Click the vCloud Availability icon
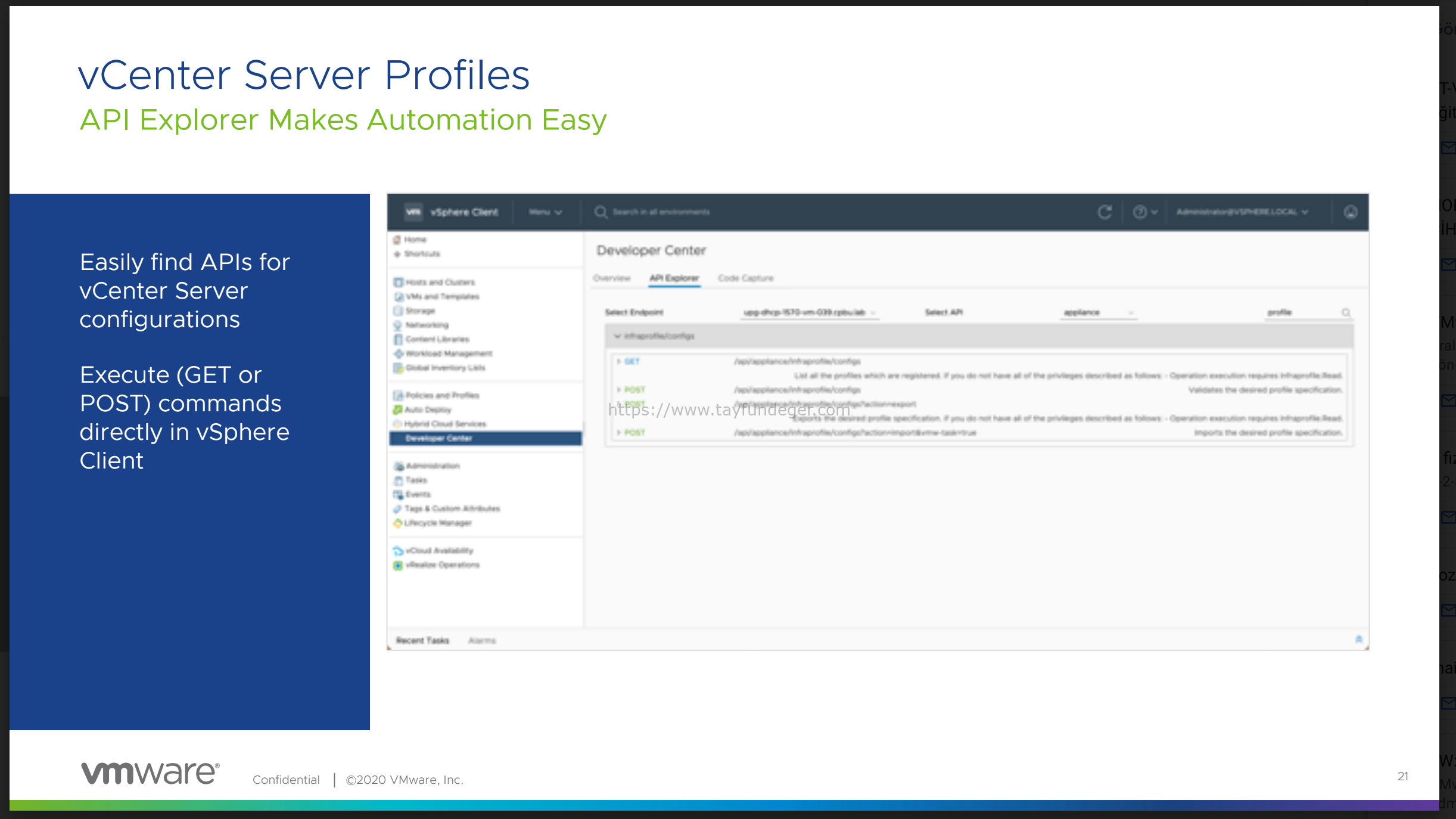The height and width of the screenshot is (819, 1456). (398, 551)
